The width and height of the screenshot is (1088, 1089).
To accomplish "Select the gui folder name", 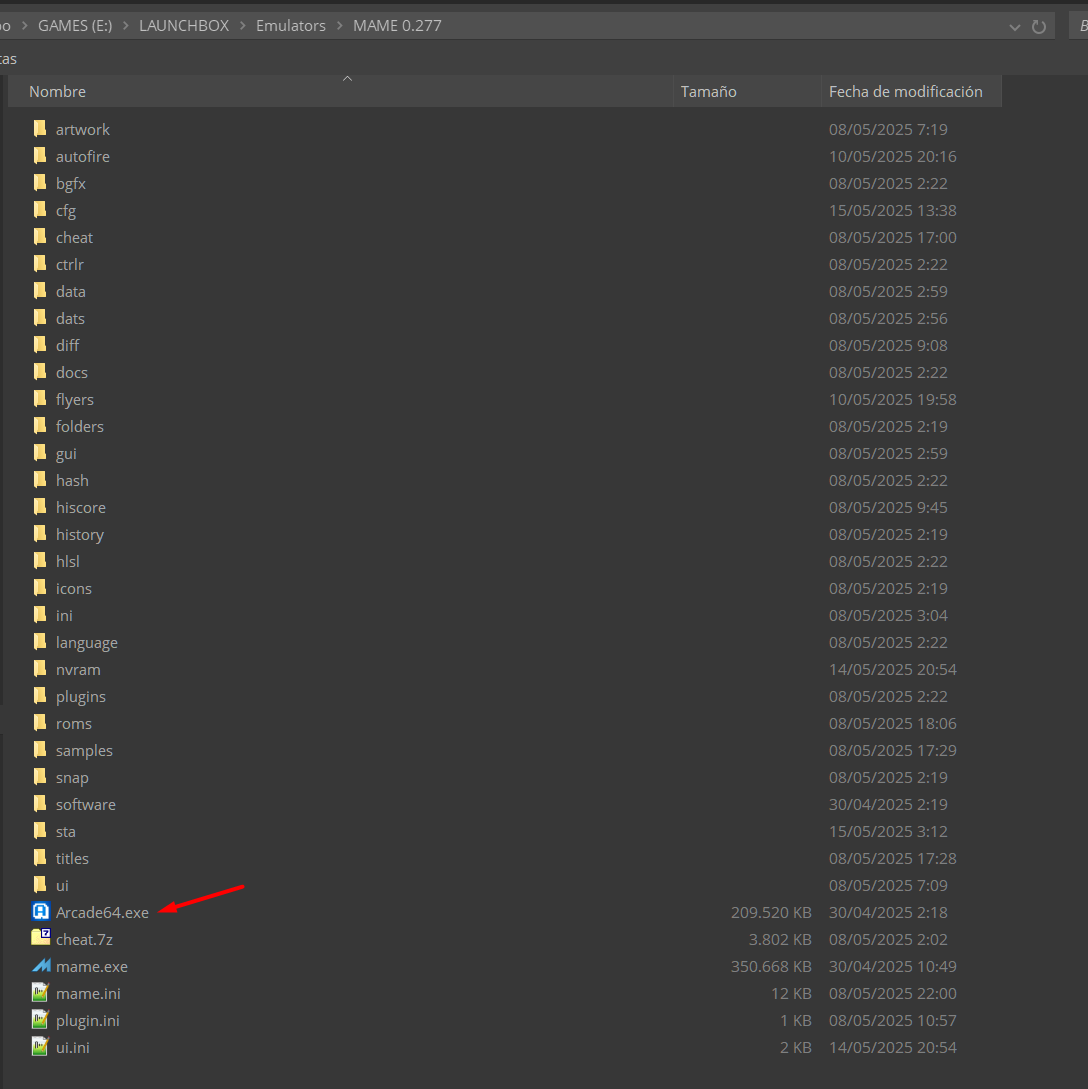I will click(x=66, y=454).
